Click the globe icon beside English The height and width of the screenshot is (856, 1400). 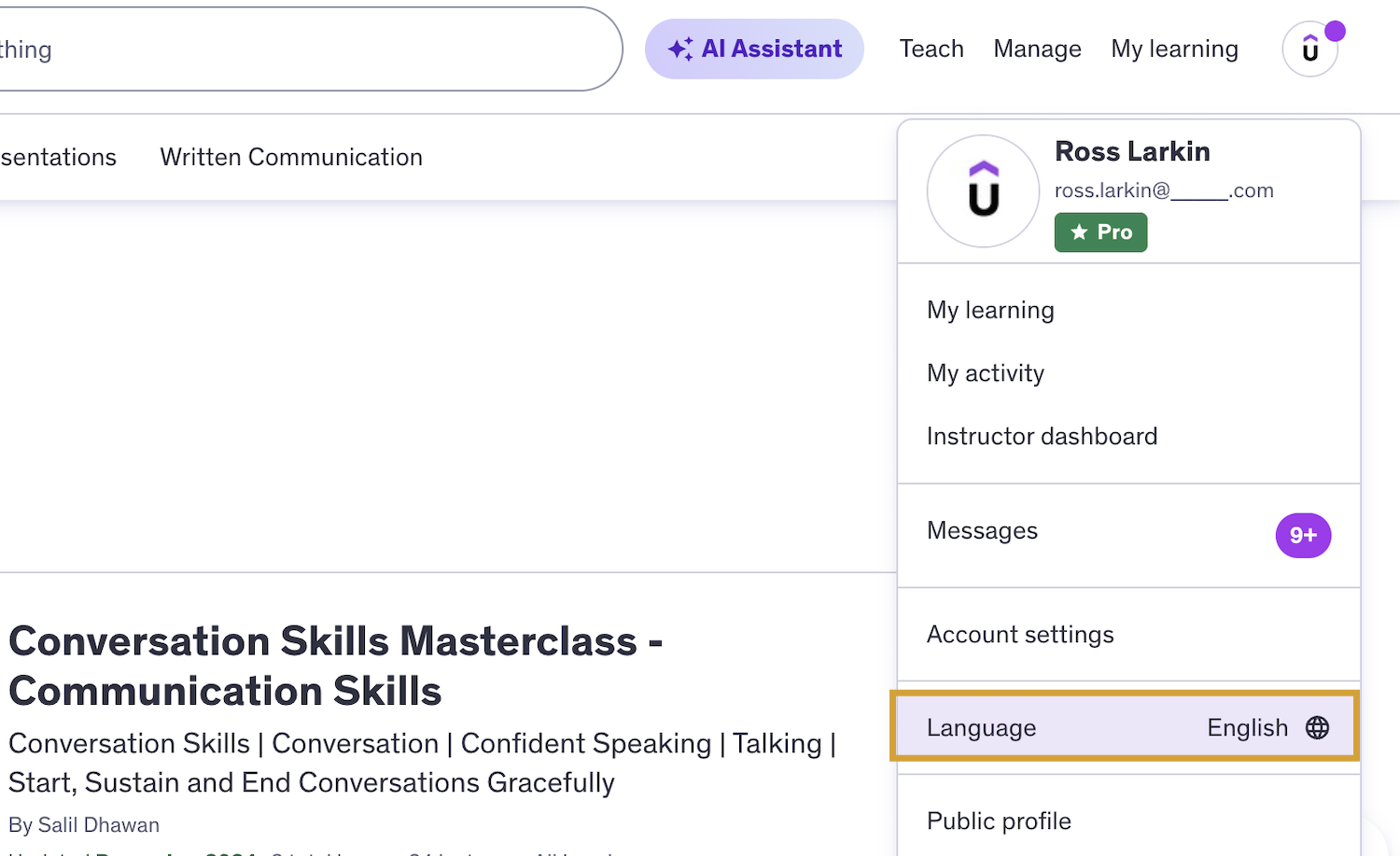click(1317, 728)
